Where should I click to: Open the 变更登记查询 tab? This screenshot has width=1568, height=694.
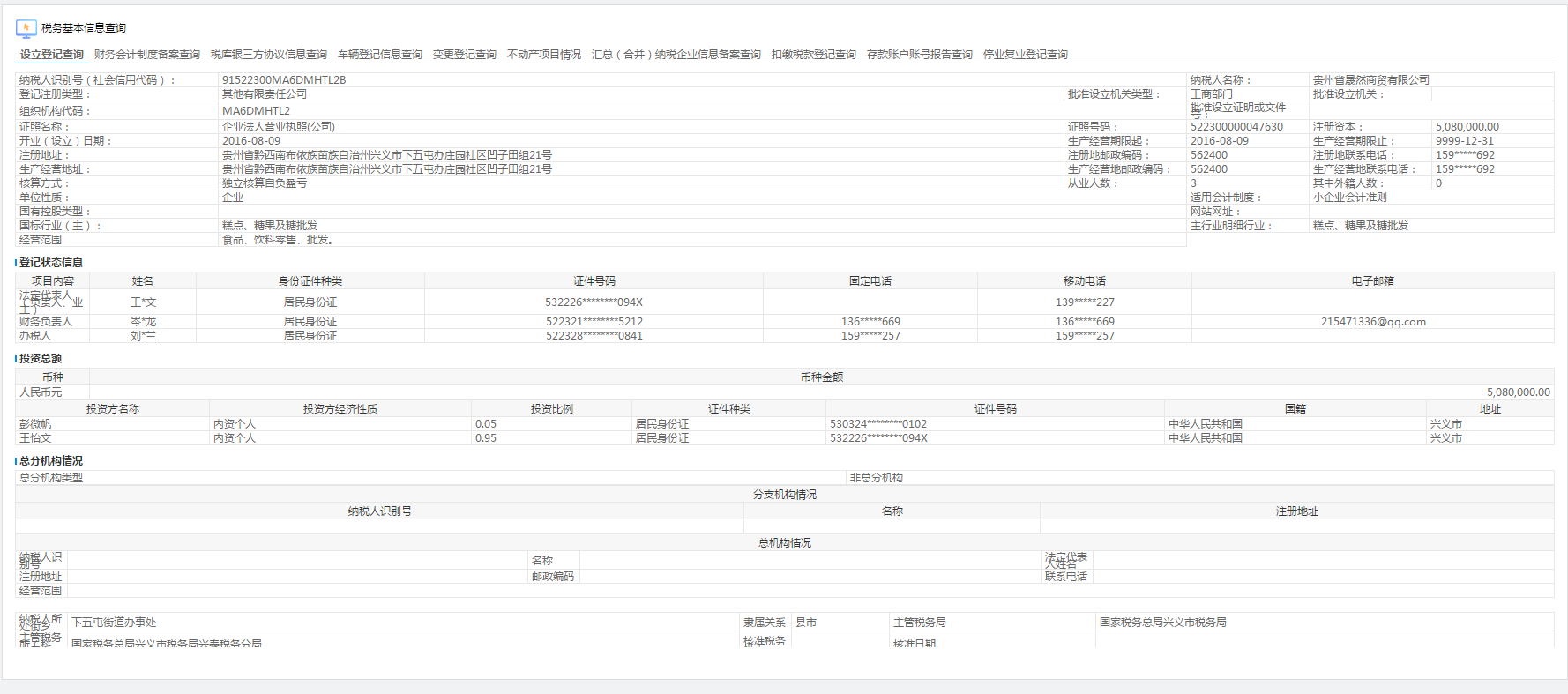tap(465, 55)
